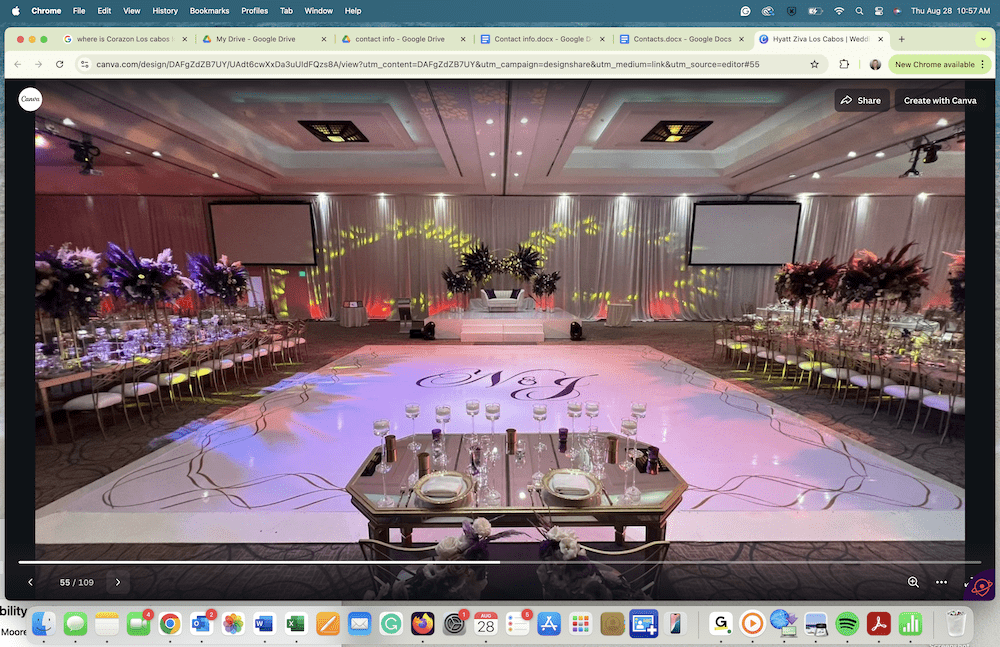Click the browser forward arrow
Screen dimensions: 1000x647
pyautogui.click(x=38, y=64)
